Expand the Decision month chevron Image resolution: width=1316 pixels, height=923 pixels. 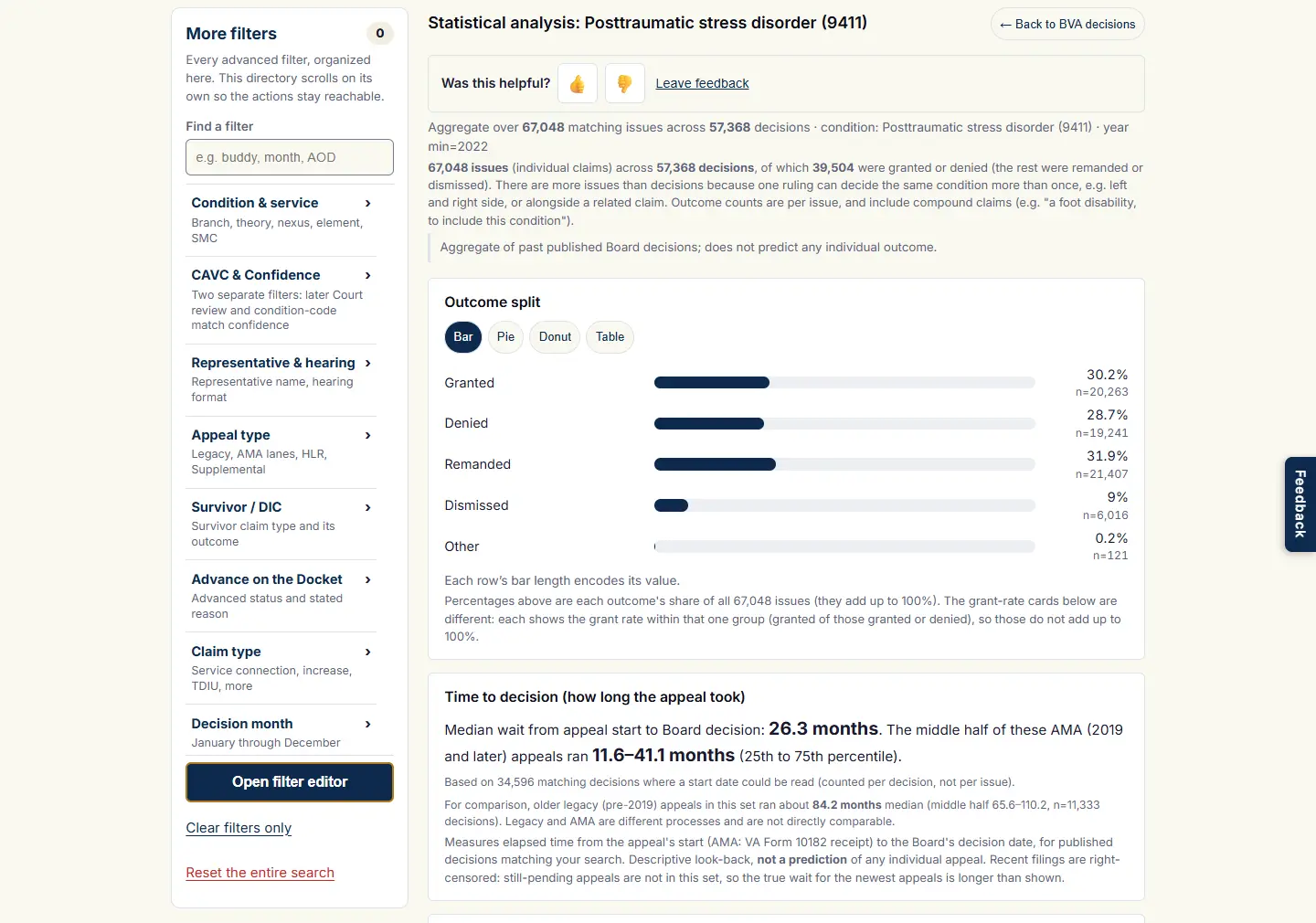(x=368, y=724)
